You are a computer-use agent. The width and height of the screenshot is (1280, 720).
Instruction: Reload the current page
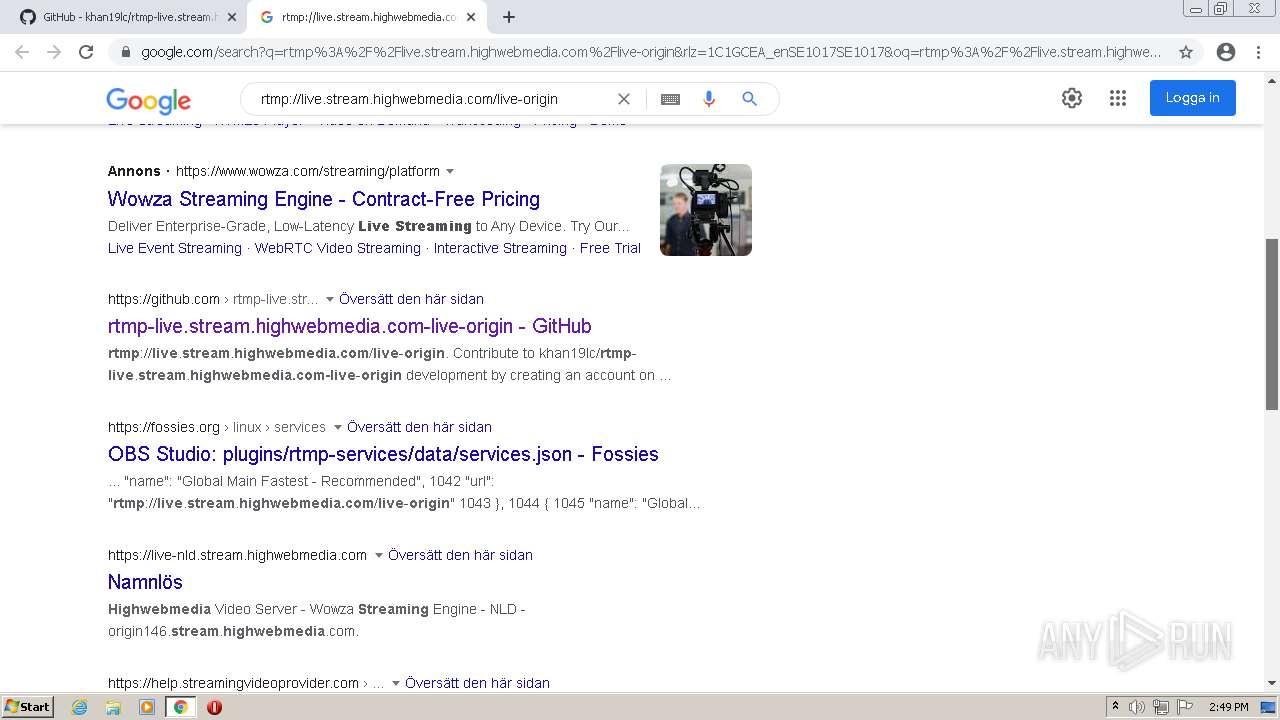pos(86,52)
